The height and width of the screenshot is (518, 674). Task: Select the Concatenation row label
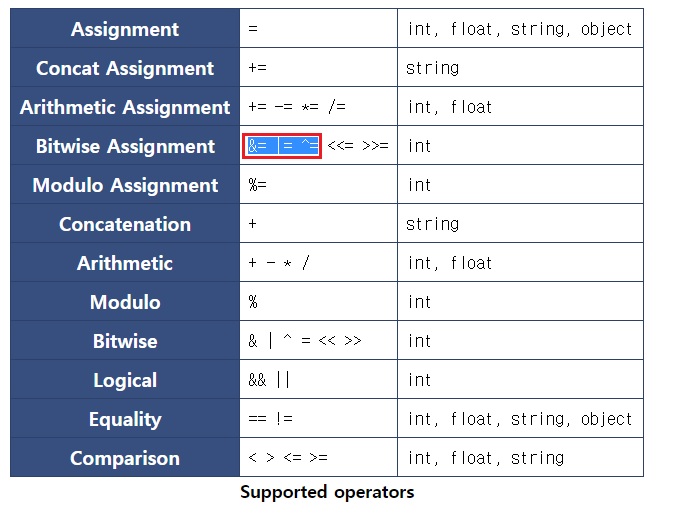click(125, 224)
